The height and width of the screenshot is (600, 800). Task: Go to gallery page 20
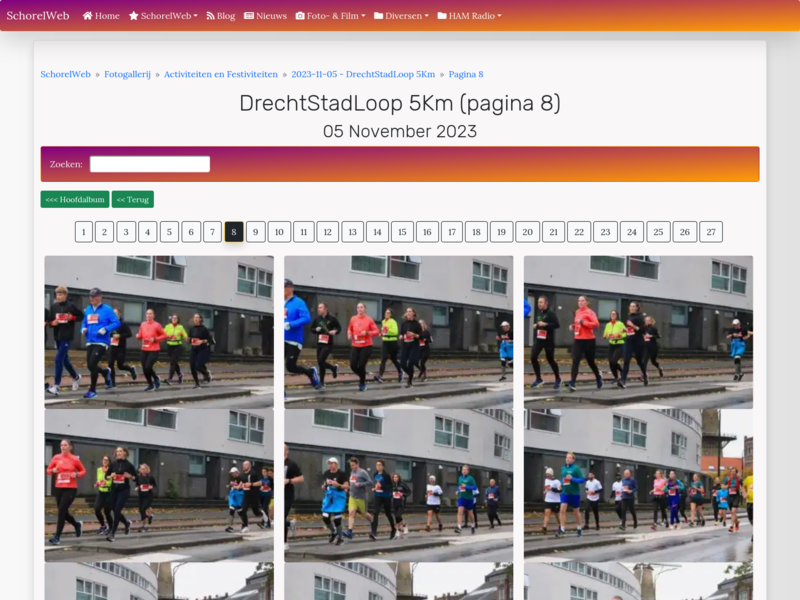tap(528, 232)
